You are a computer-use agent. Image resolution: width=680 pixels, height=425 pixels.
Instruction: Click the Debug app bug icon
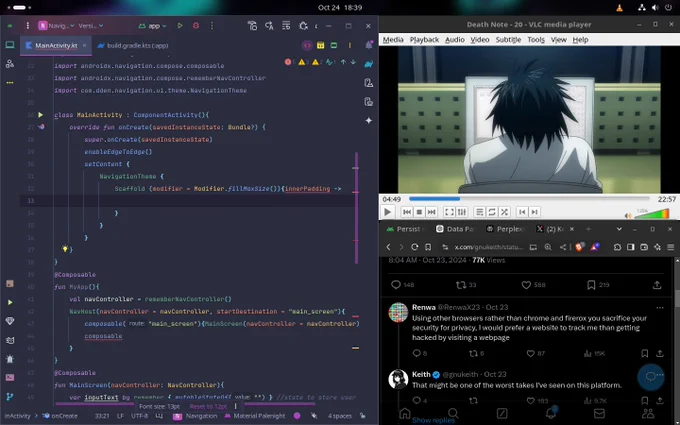click(x=196, y=26)
